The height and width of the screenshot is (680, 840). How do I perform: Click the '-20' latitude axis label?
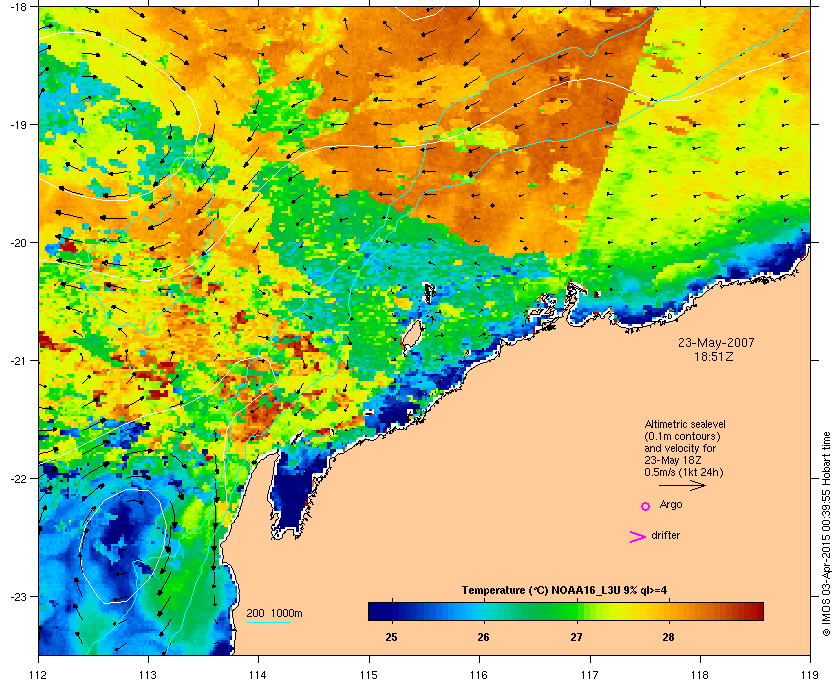18,243
